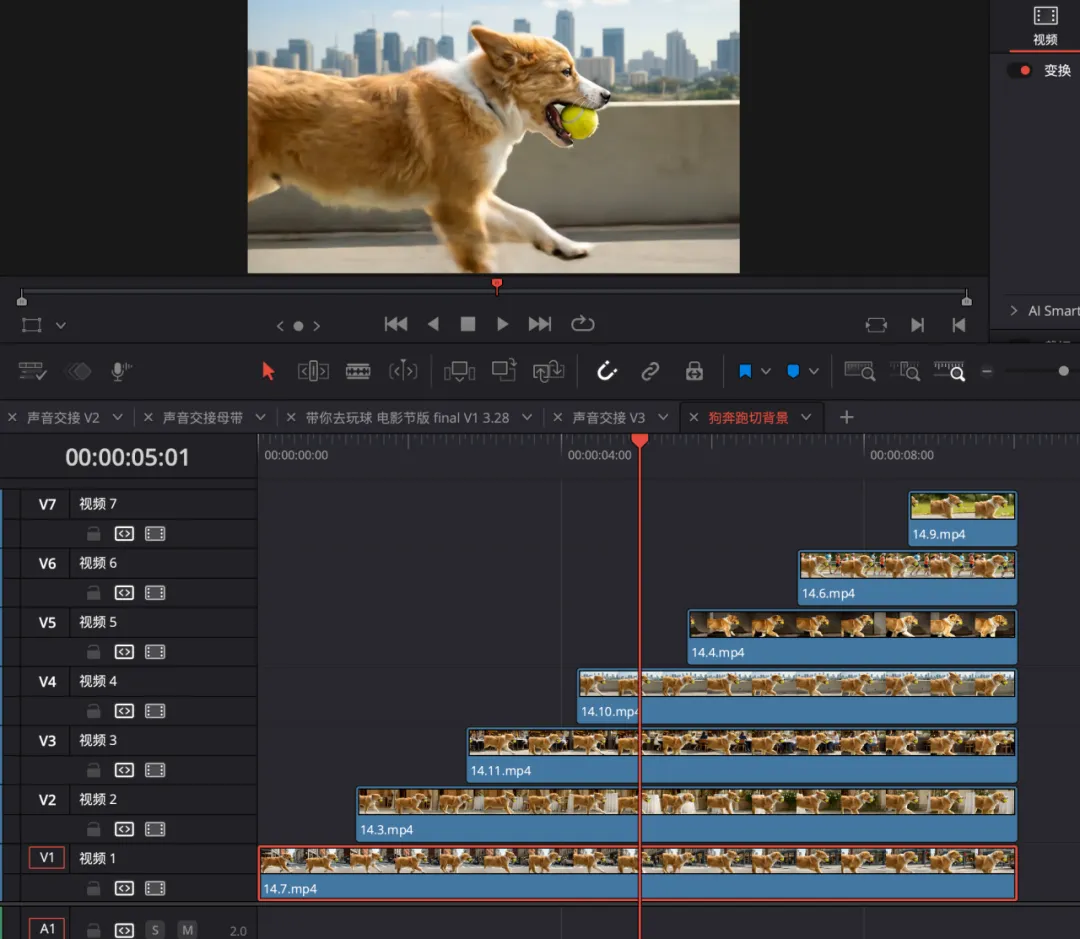The image size is (1080, 939).
Task: Toggle loop playback icon
Action: pyautogui.click(x=582, y=324)
